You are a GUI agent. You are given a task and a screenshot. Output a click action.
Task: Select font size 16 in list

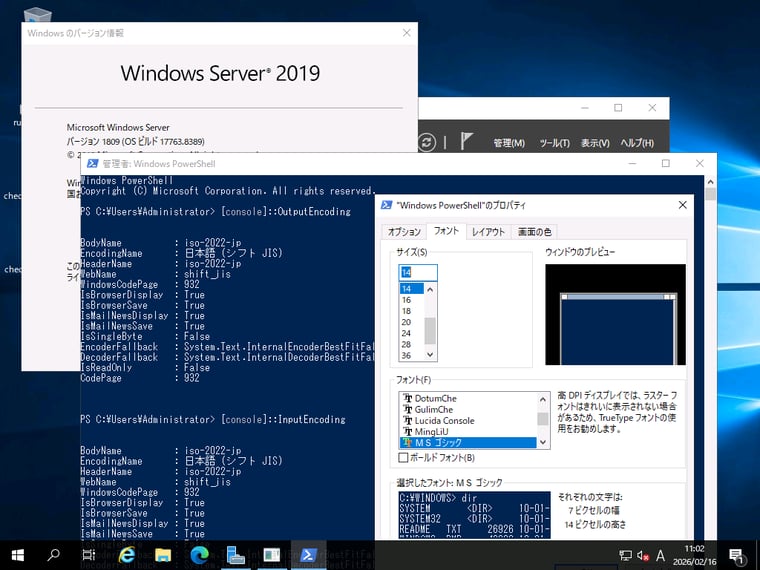(412, 300)
